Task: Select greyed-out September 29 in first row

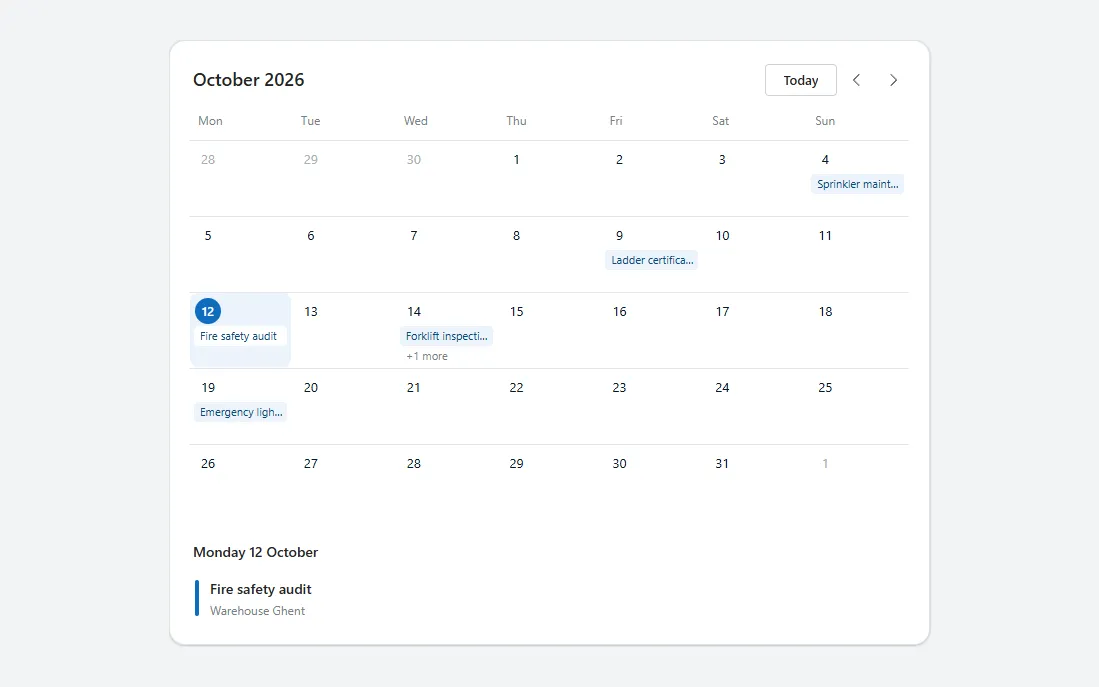Action: coord(310,160)
